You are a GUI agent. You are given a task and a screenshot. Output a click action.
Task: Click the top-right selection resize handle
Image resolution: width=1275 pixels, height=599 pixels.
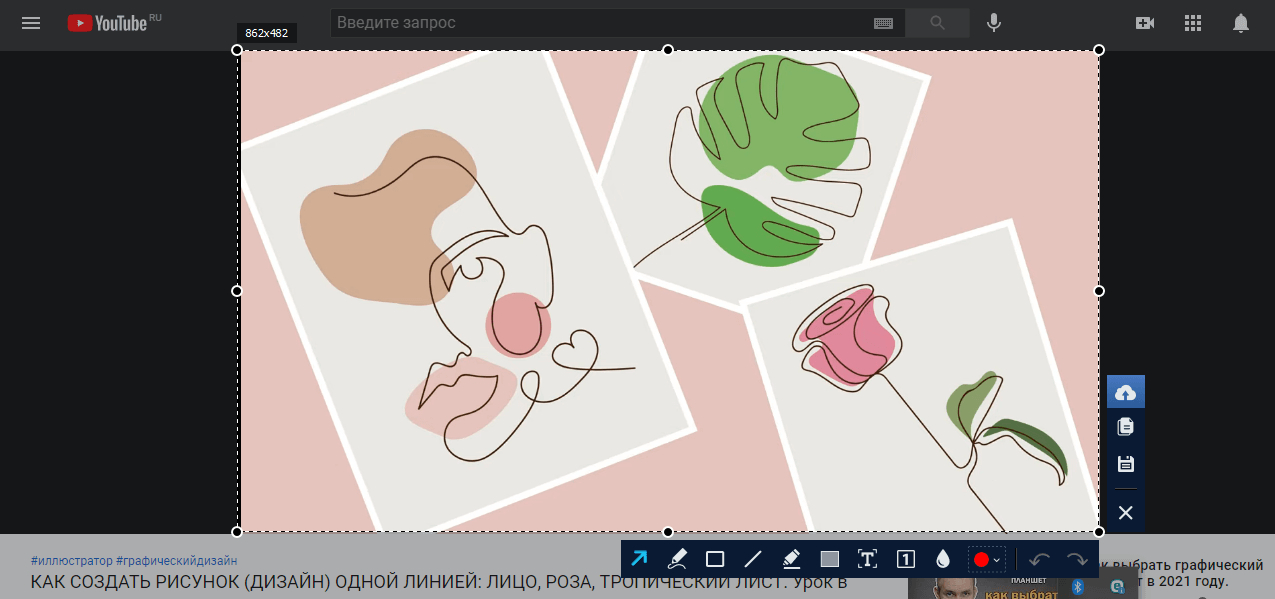point(1099,50)
